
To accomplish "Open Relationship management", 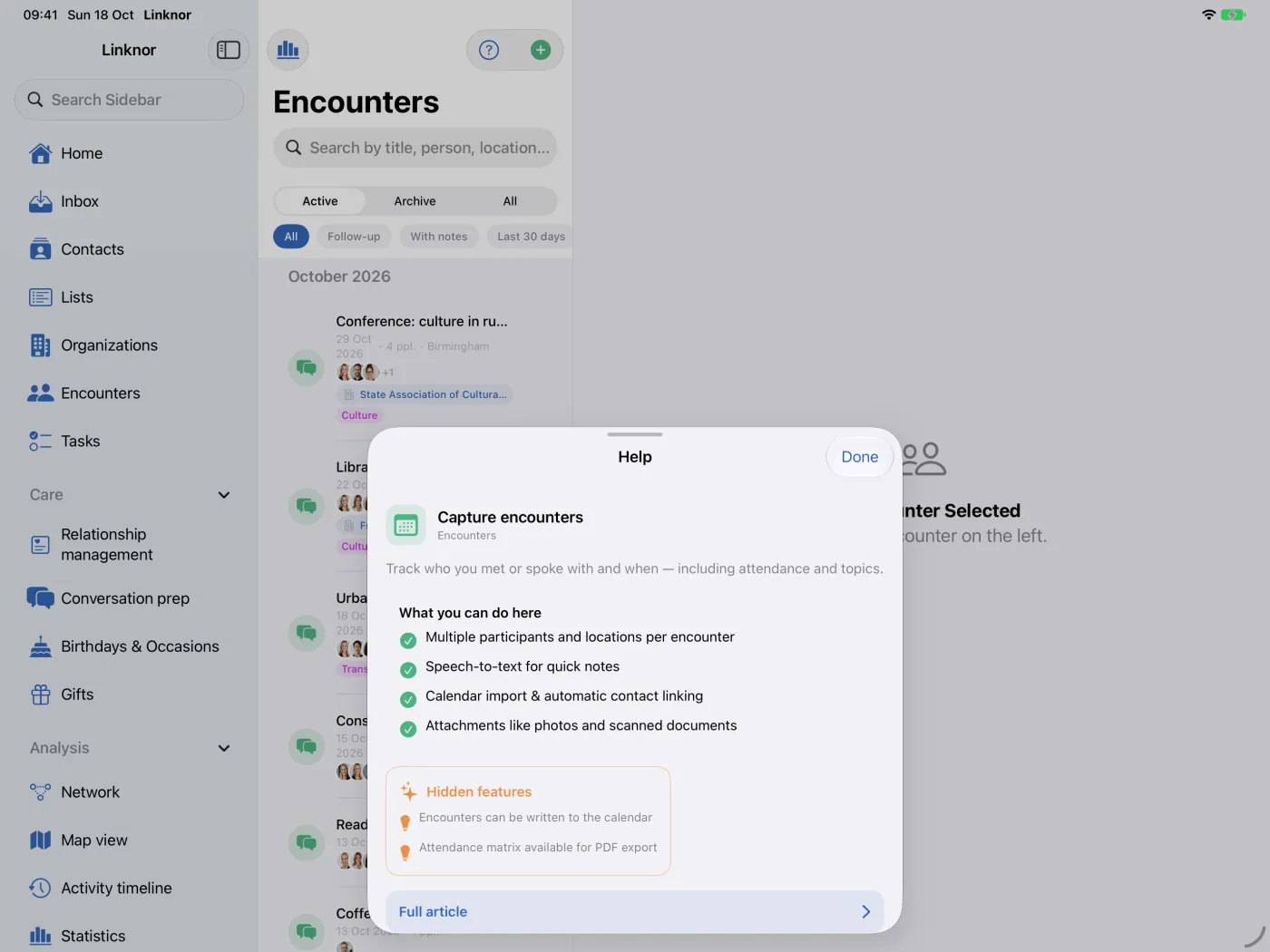I will click(129, 545).
